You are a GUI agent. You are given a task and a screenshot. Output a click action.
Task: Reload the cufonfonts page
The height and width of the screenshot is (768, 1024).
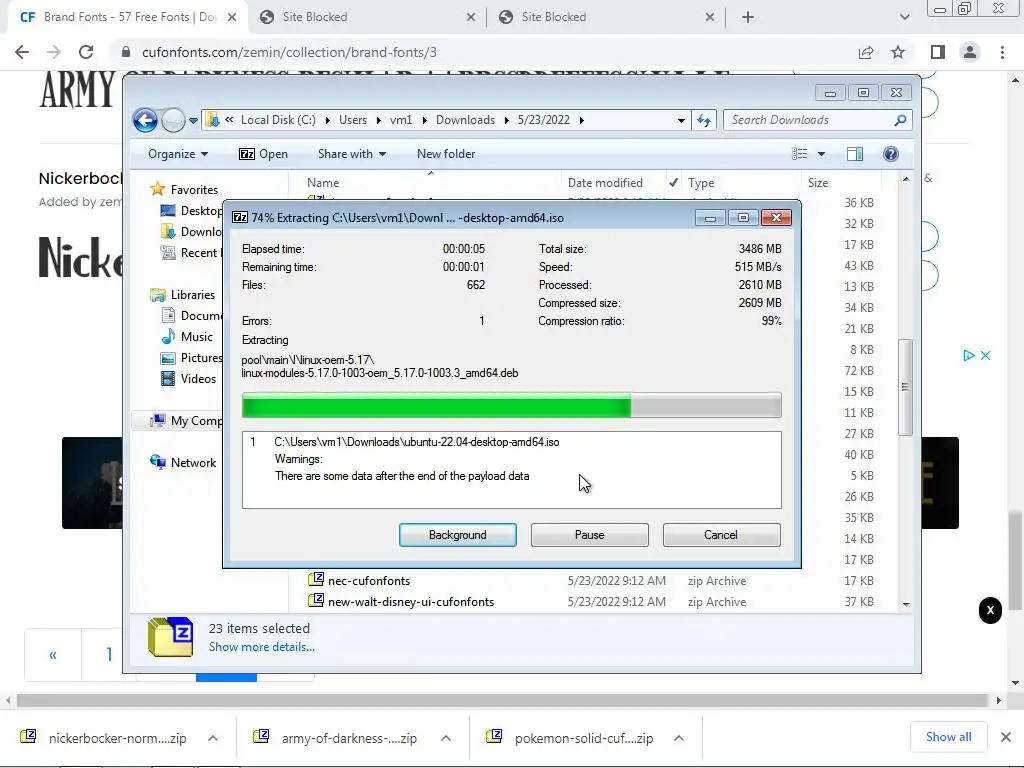point(86,52)
